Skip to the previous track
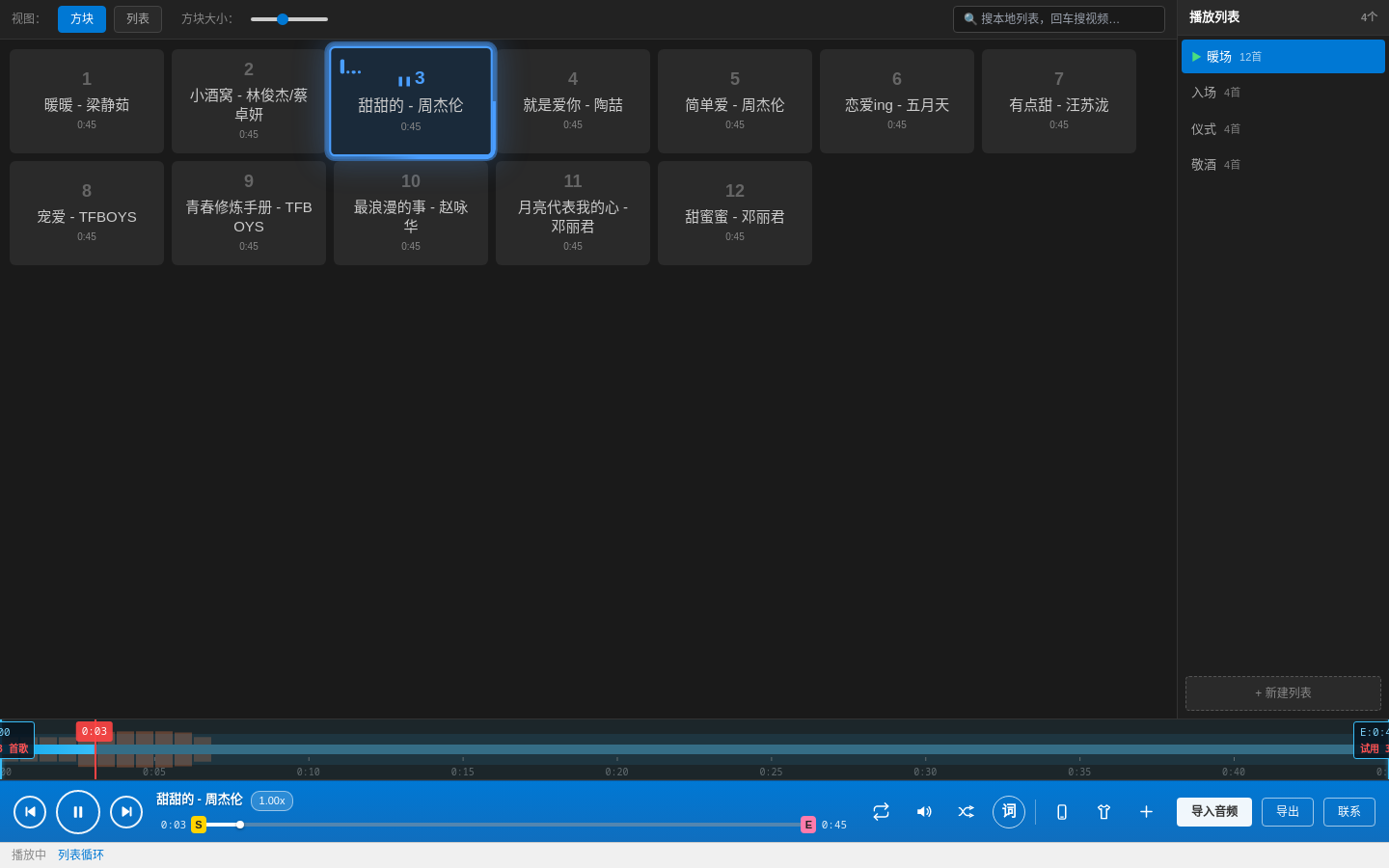 tap(30, 812)
